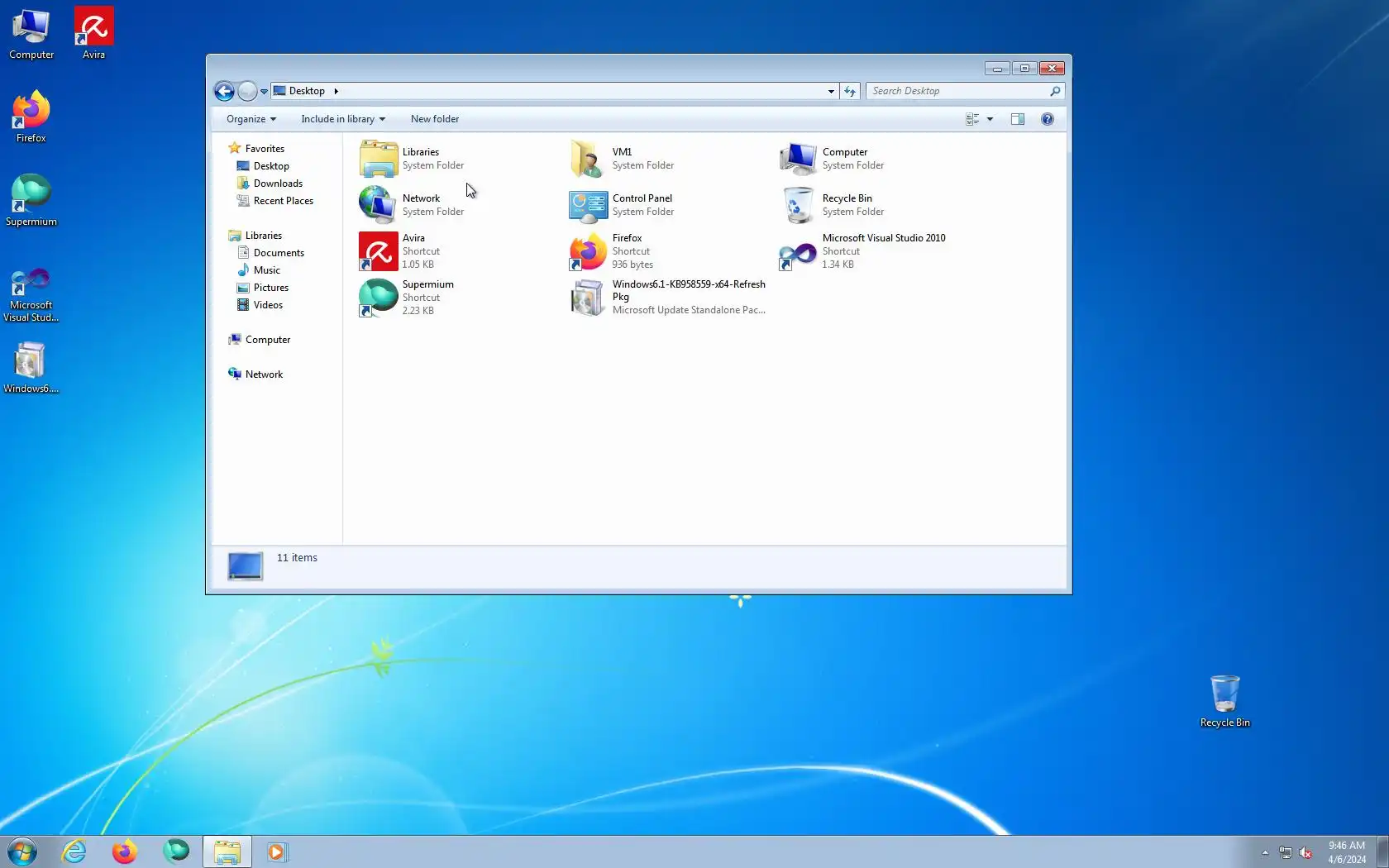Image resolution: width=1389 pixels, height=868 pixels.
Task: Select the Firefox shortcut icon in the file list
Action: point(589,250)
